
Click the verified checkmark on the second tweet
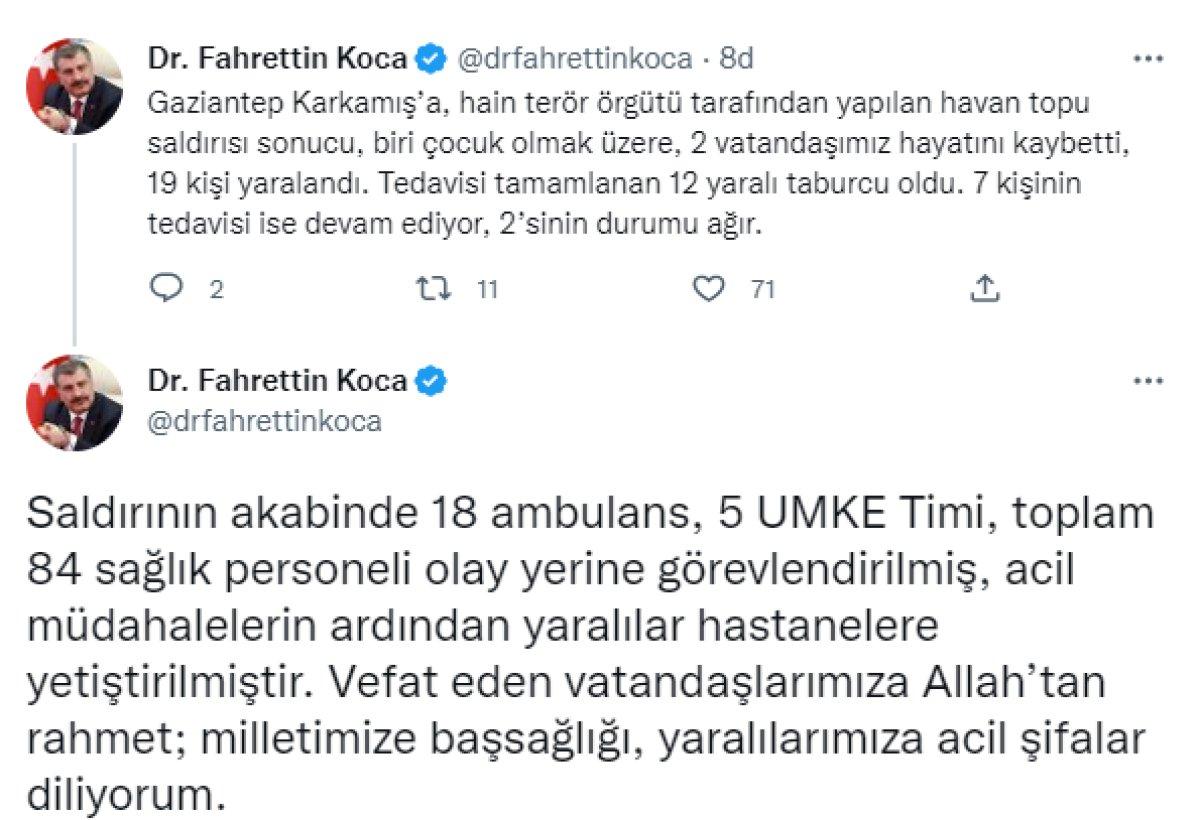click(x=429, y=380)
